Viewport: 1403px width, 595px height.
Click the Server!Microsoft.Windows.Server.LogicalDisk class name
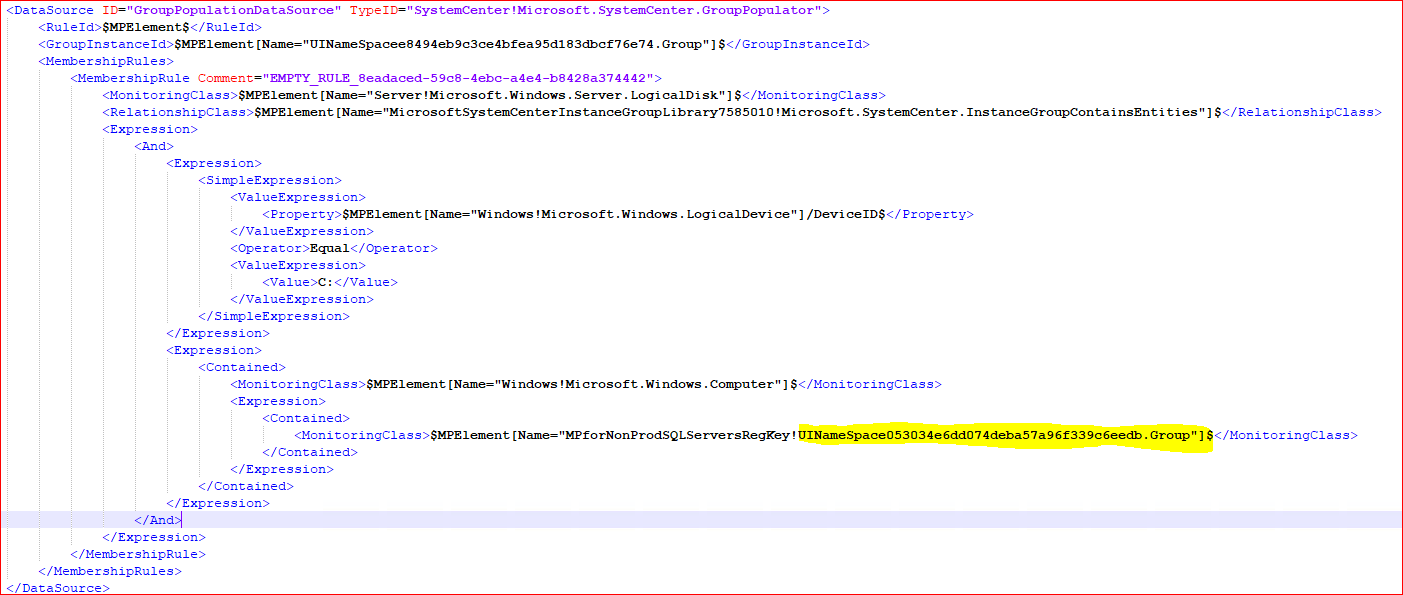pos(548,95)
